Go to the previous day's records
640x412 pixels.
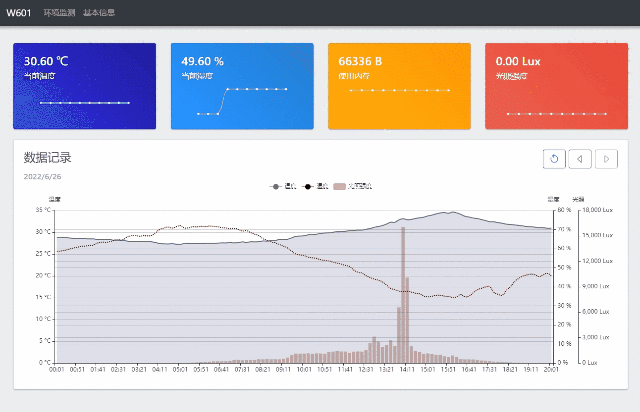coord(579,158)
